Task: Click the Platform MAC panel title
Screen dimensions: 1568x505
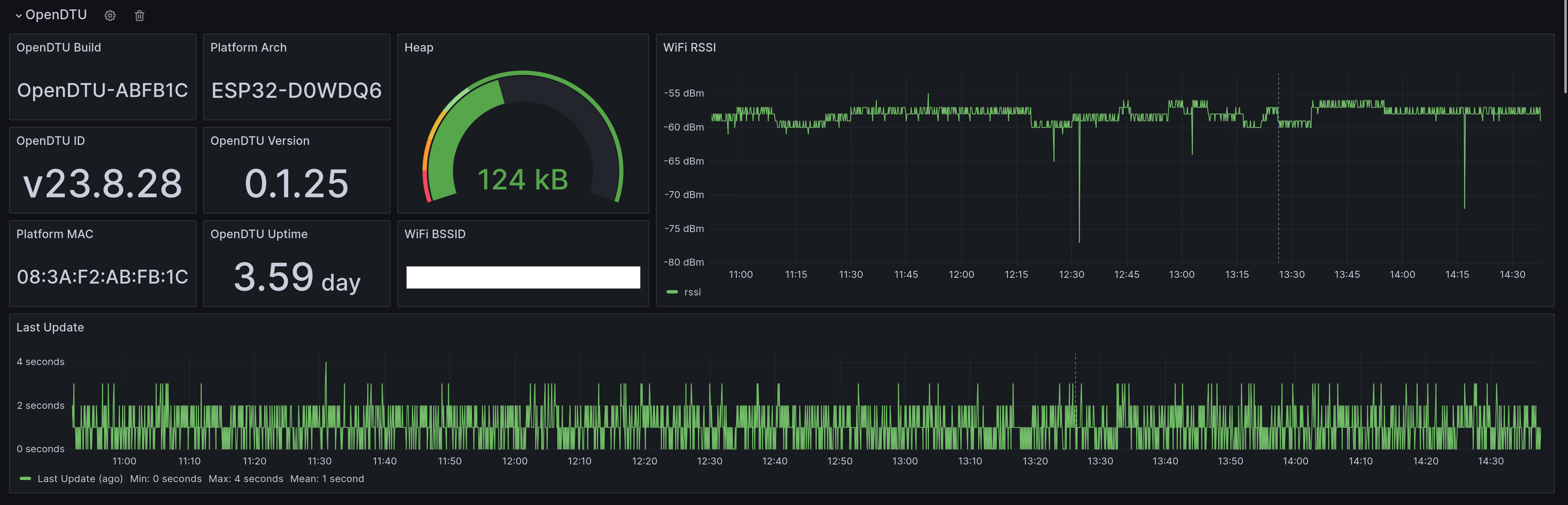Action: point(55,234)
